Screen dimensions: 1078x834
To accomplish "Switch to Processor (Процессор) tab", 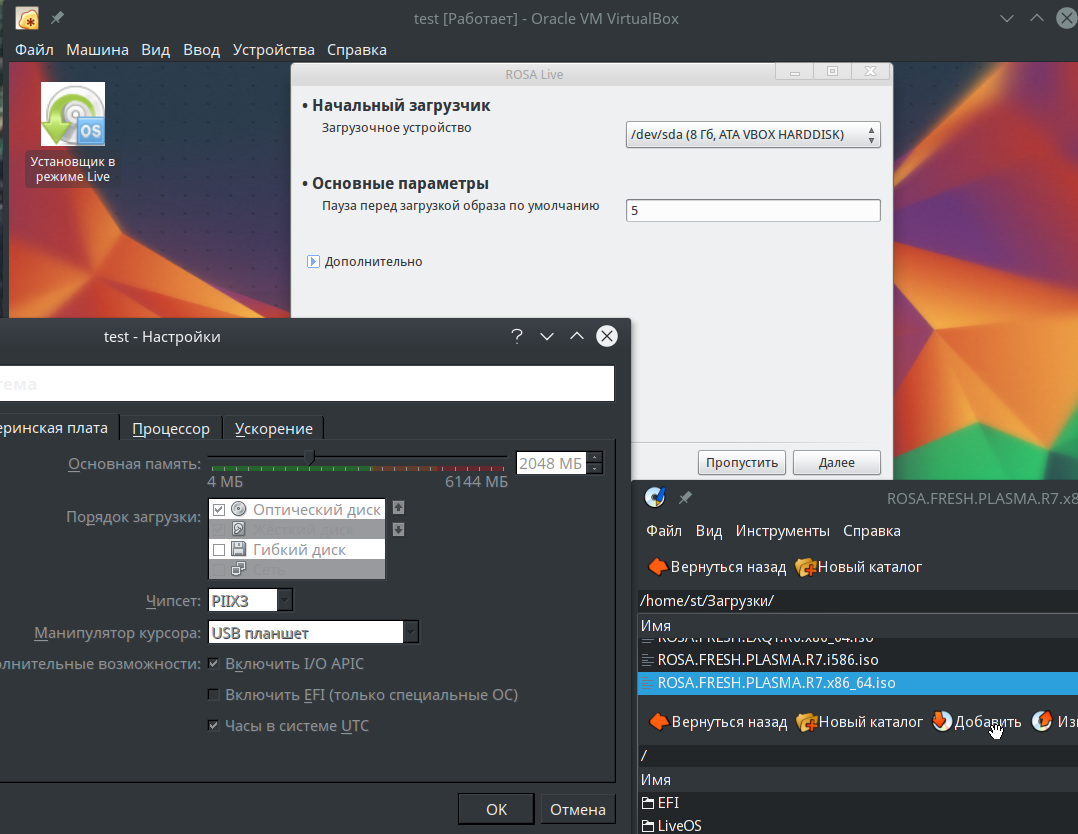I will [170, 428].
